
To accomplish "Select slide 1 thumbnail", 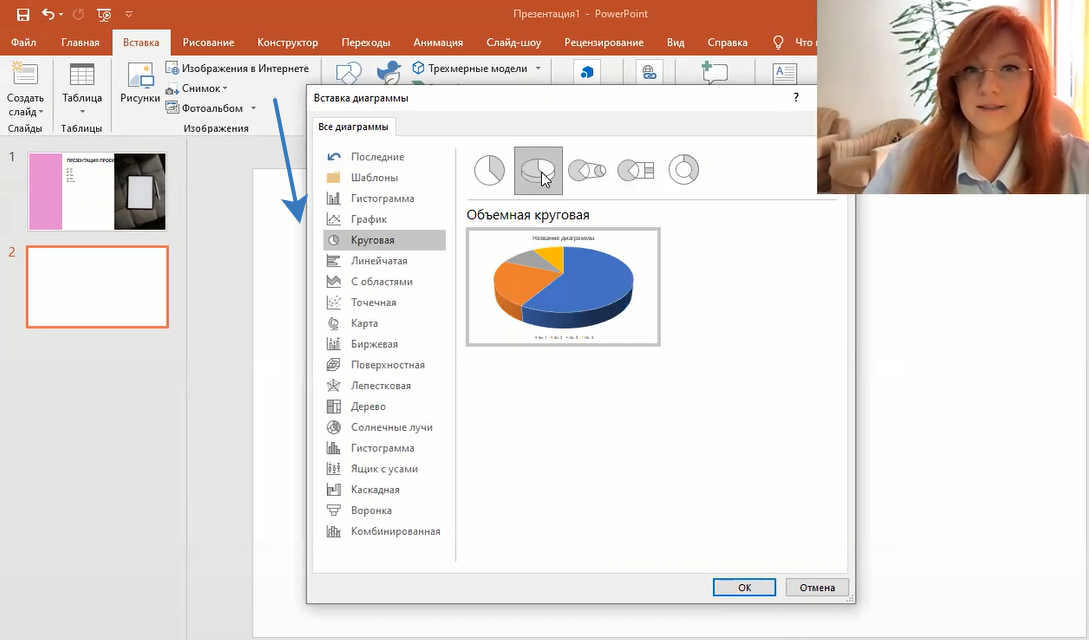I will 97,191.
